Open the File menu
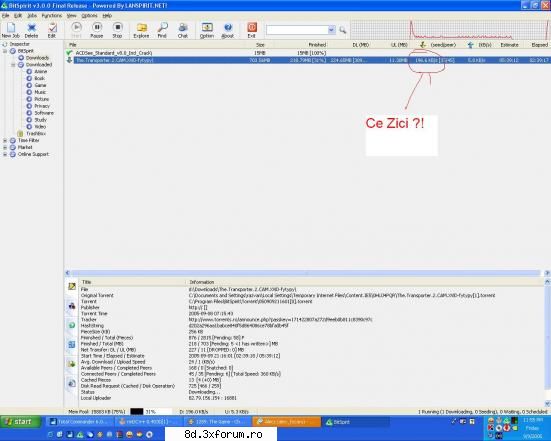This screenshot has height=441, width=551. tap(5, 15)
